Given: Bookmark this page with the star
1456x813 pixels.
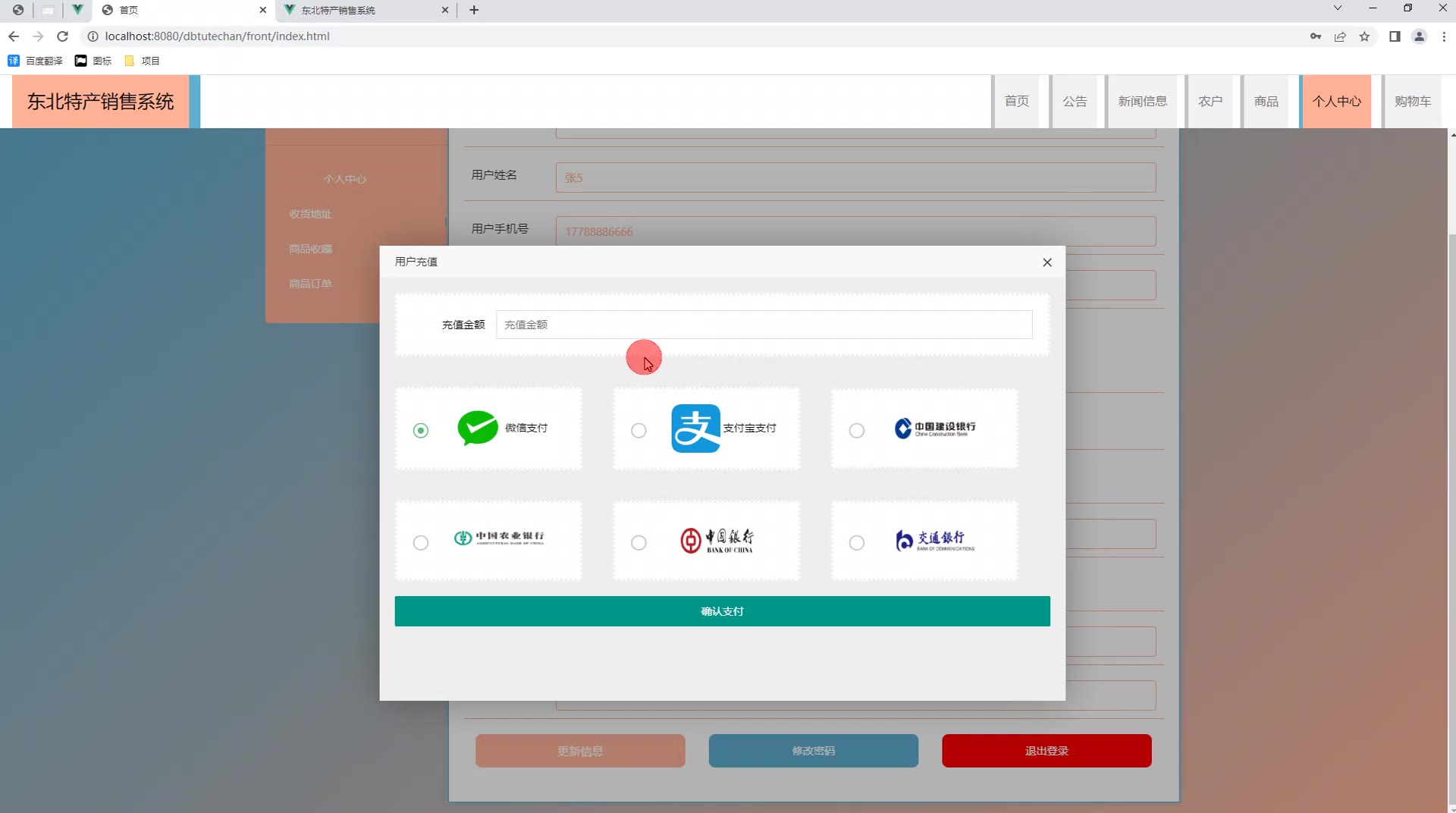Looking at the screenshot, I should (1364, 36).
